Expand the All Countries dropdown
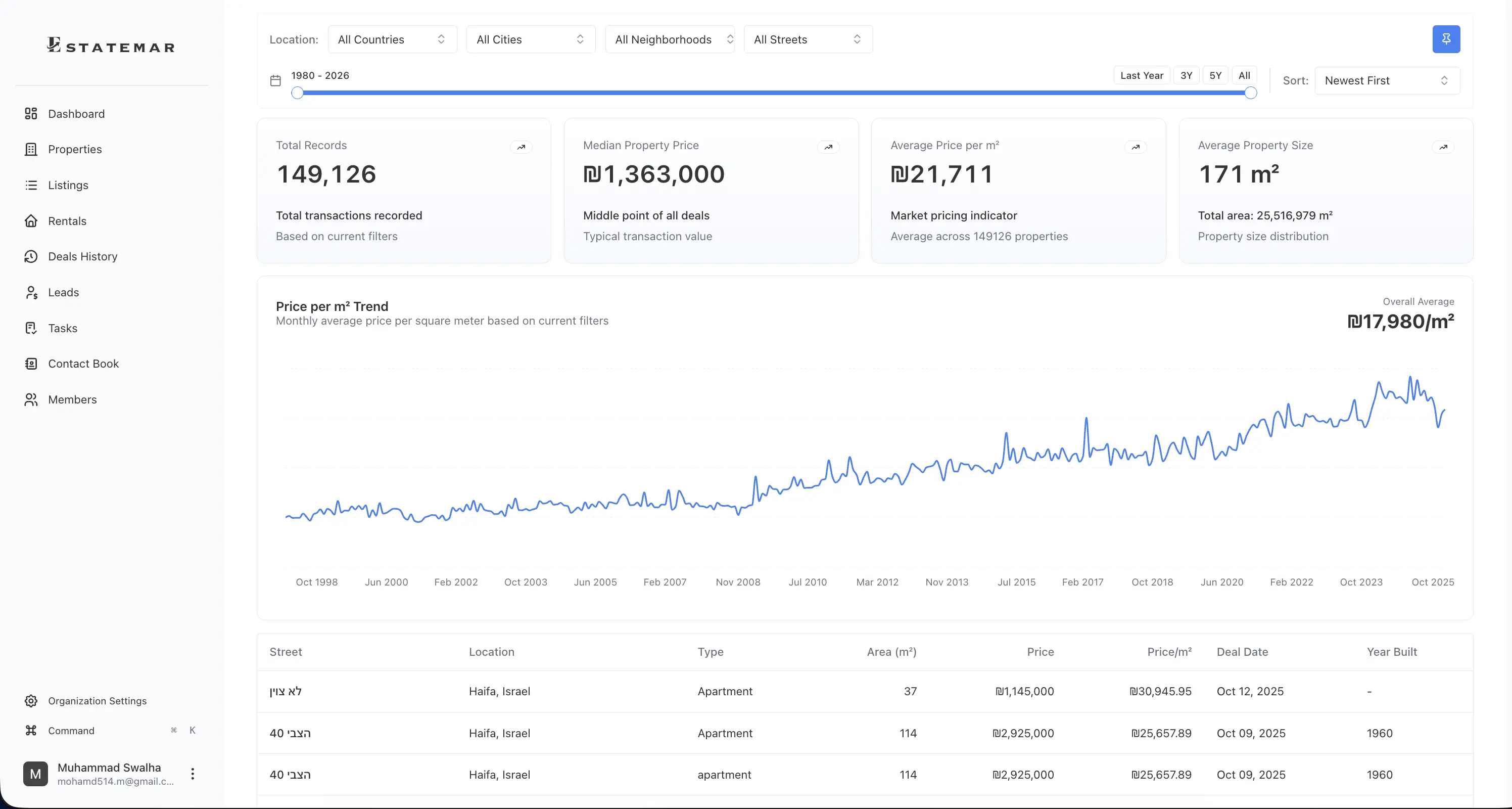1512x809 pixels. click(392, 39)
